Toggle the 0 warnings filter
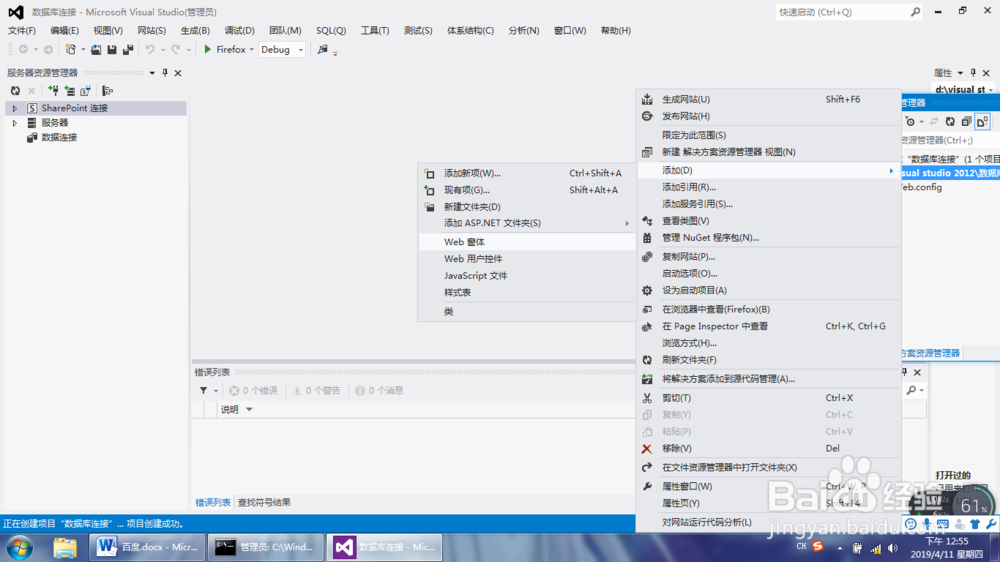 pyautogui.click(x=316, y=390)
